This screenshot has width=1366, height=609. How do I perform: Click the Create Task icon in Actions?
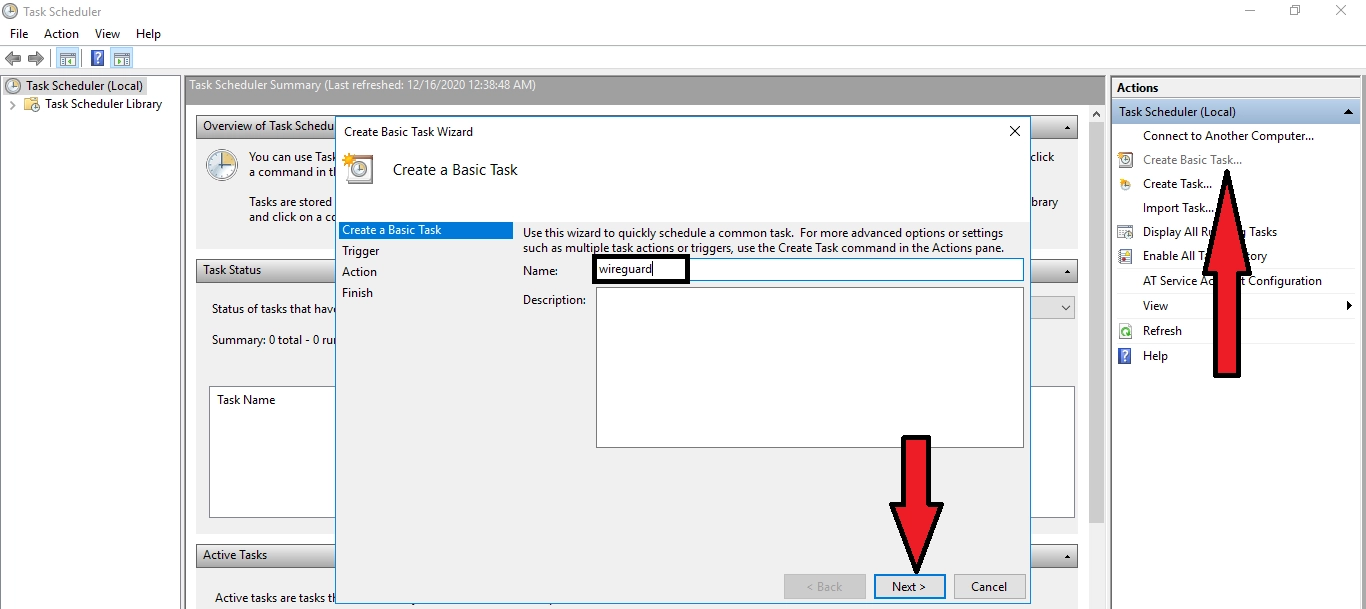[1125, 184]
